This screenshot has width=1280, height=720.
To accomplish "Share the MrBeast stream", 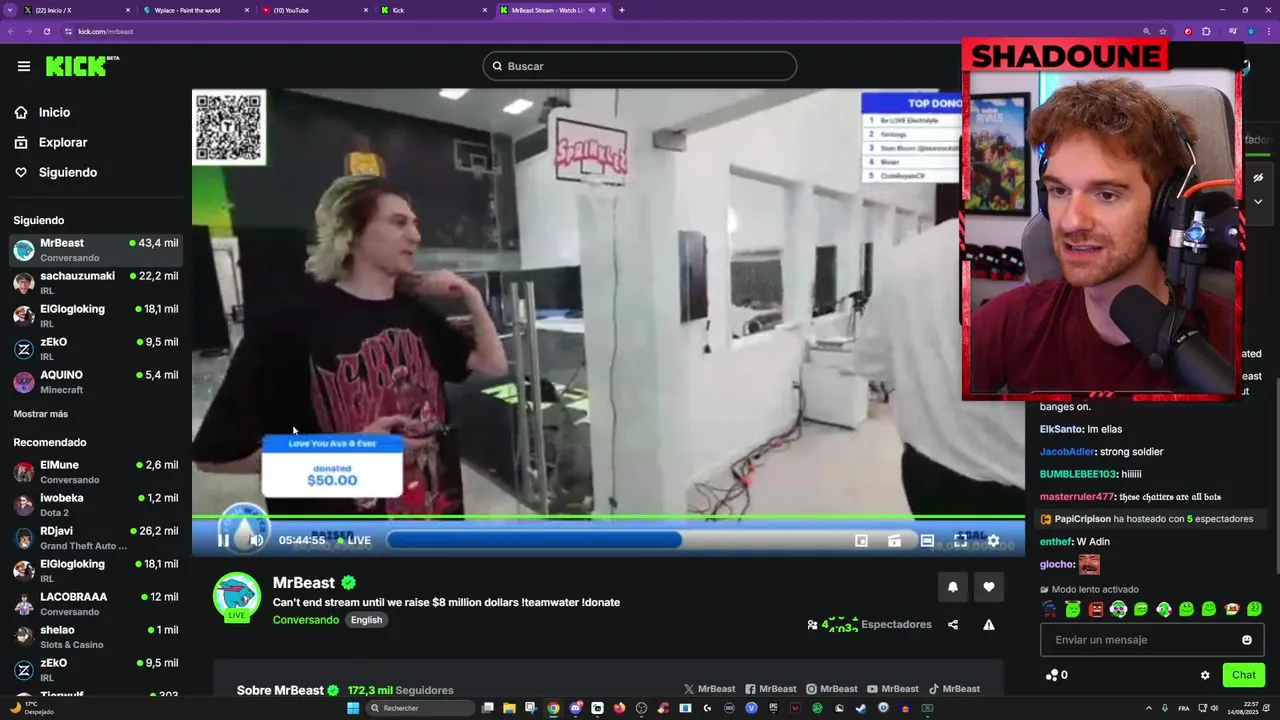I will tap(953, 625).
